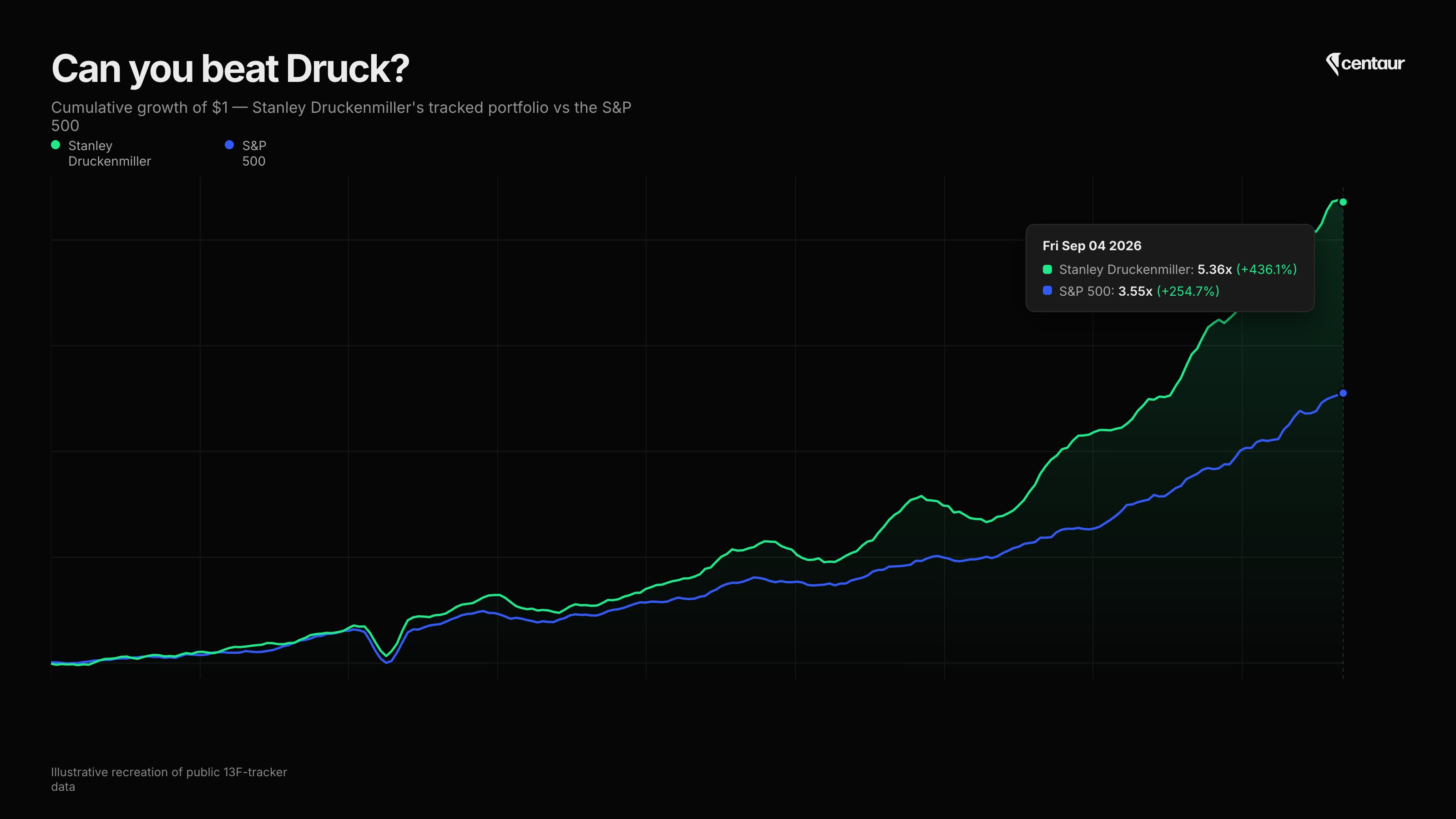This screenshot has height=819, width=1456.
Task: Click the '(+436.1%)' gain in tooltip
Action: [1267, 270]
